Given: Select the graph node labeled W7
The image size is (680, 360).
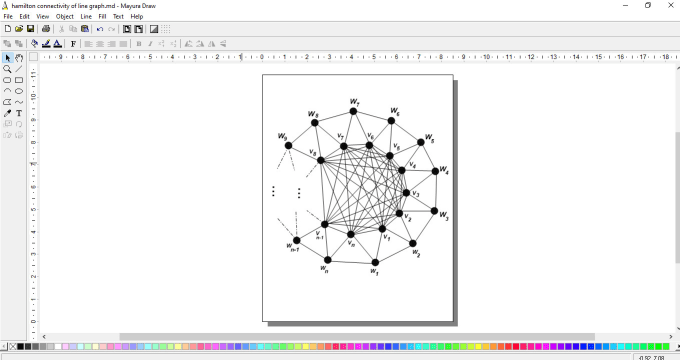Looking at the screenshot, I should coord(353,111).
